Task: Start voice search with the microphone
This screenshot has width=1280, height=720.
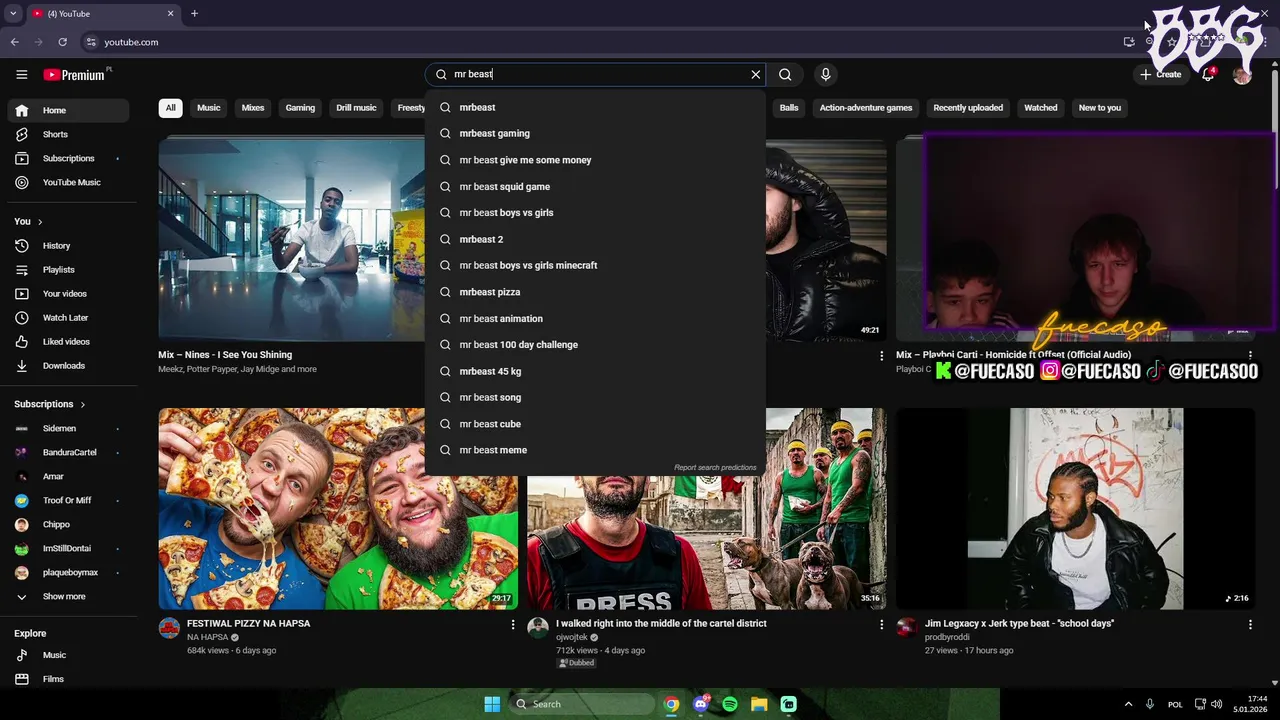Action: point(825,74)
